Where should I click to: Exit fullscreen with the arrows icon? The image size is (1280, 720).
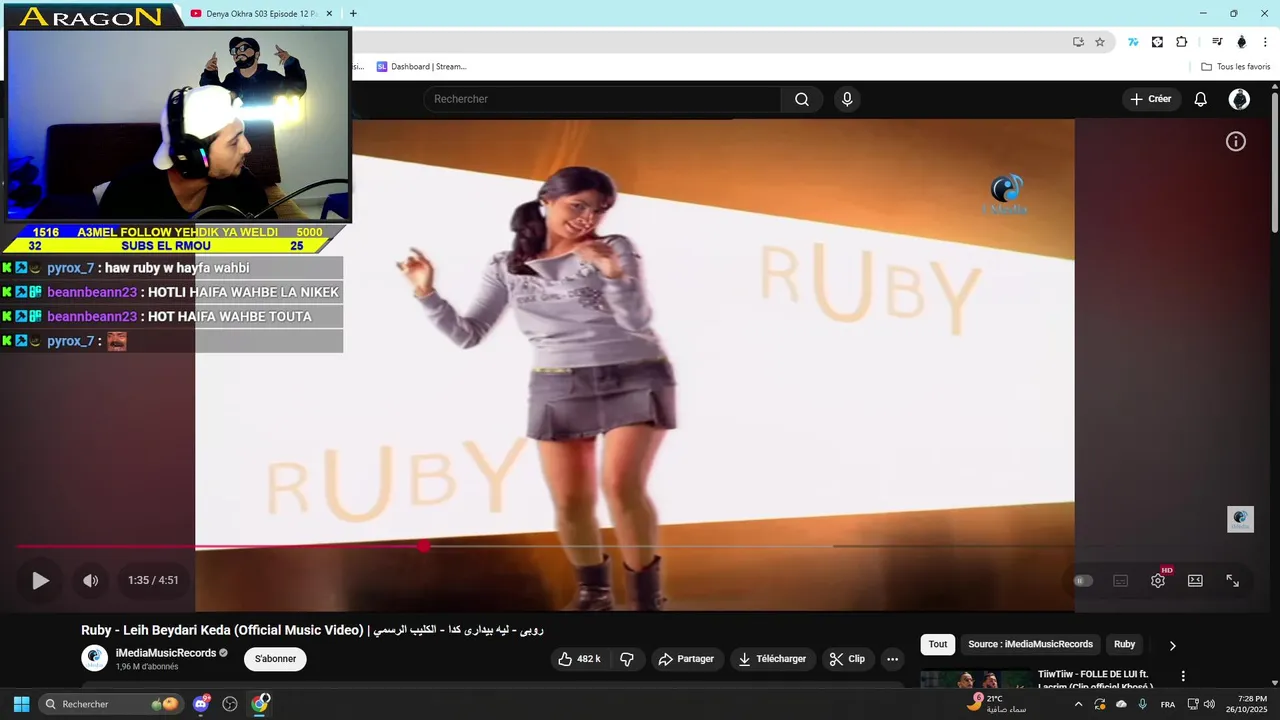tap(1233, 580)
